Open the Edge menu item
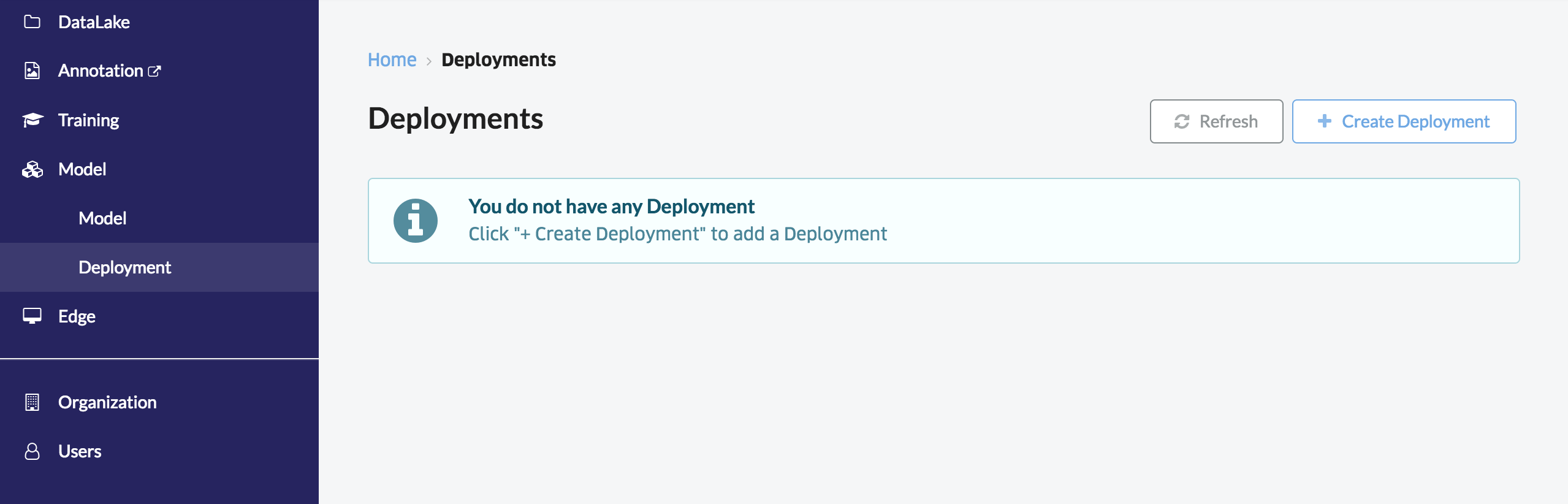The height and width of the screenshot is (504, 1568). (x=159, y=316)
